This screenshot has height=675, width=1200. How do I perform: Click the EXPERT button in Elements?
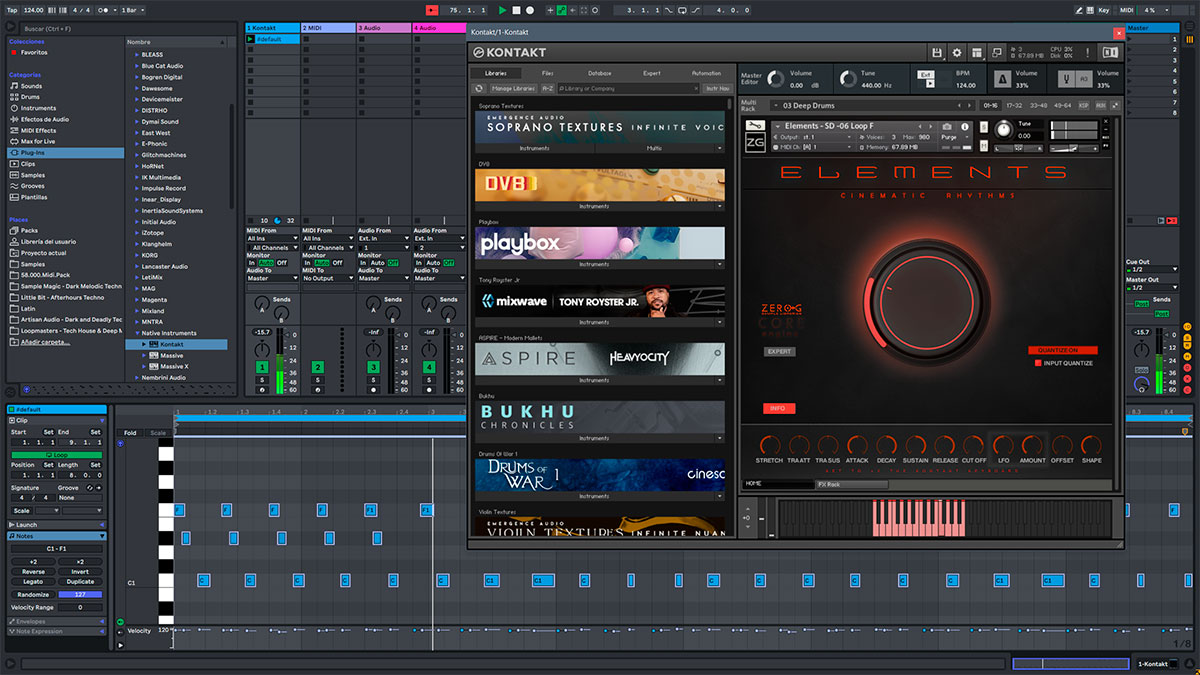click(x=779, y=352)
